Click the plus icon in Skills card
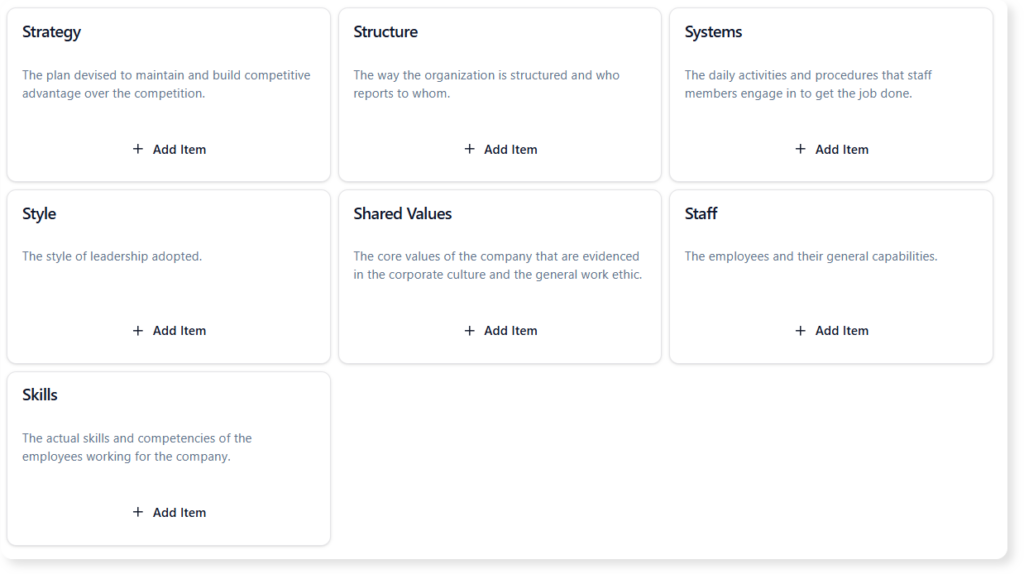Image resolution: width=1024 pixels, height=574 pixels. click(x=138, y=512)
